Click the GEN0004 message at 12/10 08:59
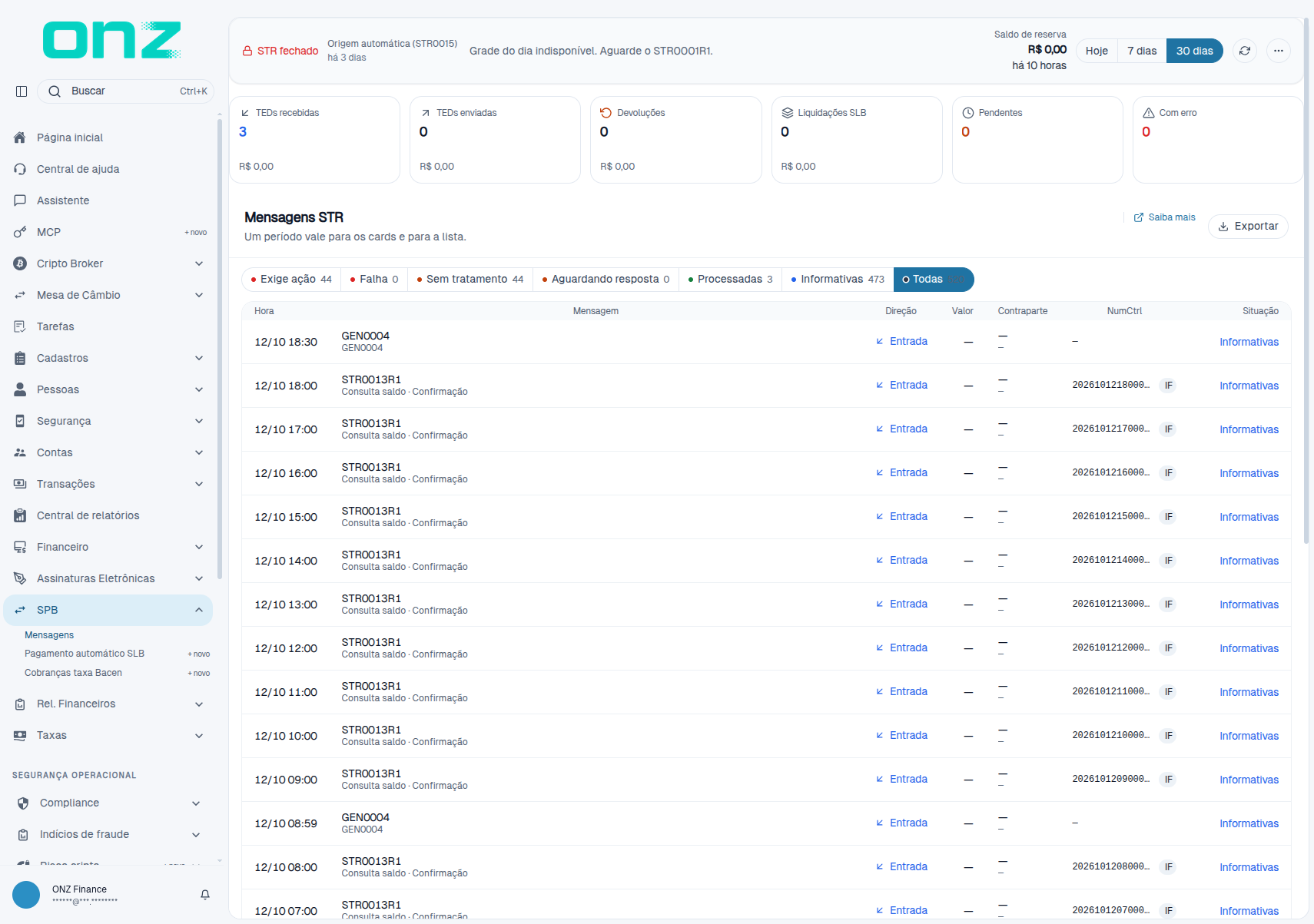Viewport: 1314px width, 924px height. pos(365,823)
